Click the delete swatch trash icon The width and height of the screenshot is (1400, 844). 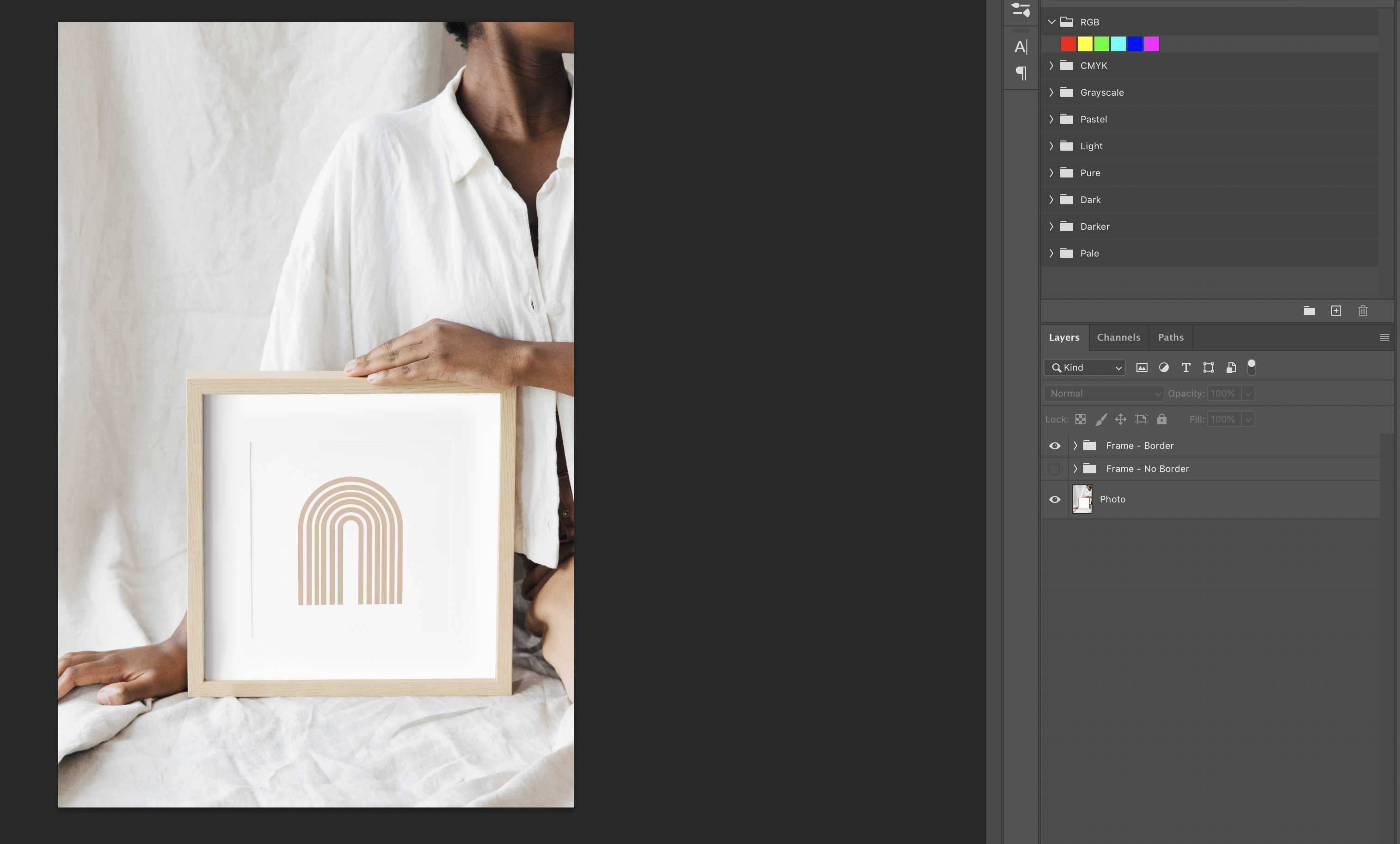(x=1363, y=311)
